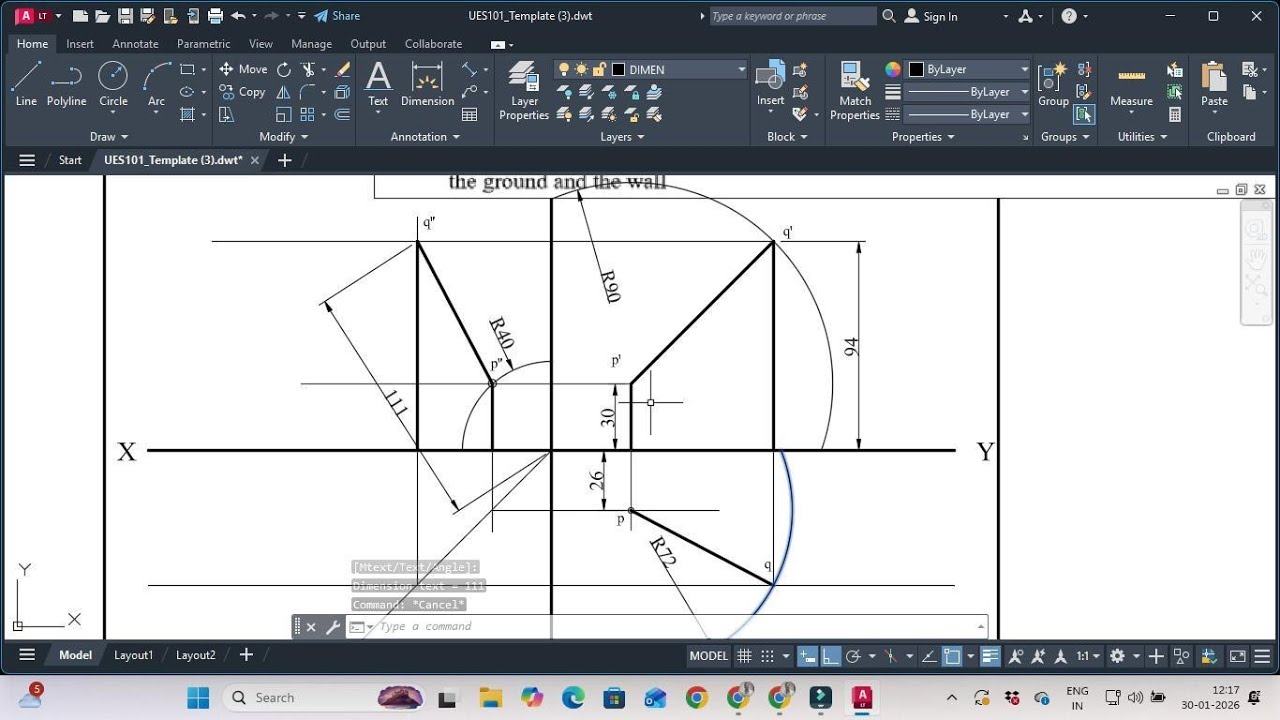Click Match Properties tool
The width and height of the screenshot is (1280, 720).
855,90
